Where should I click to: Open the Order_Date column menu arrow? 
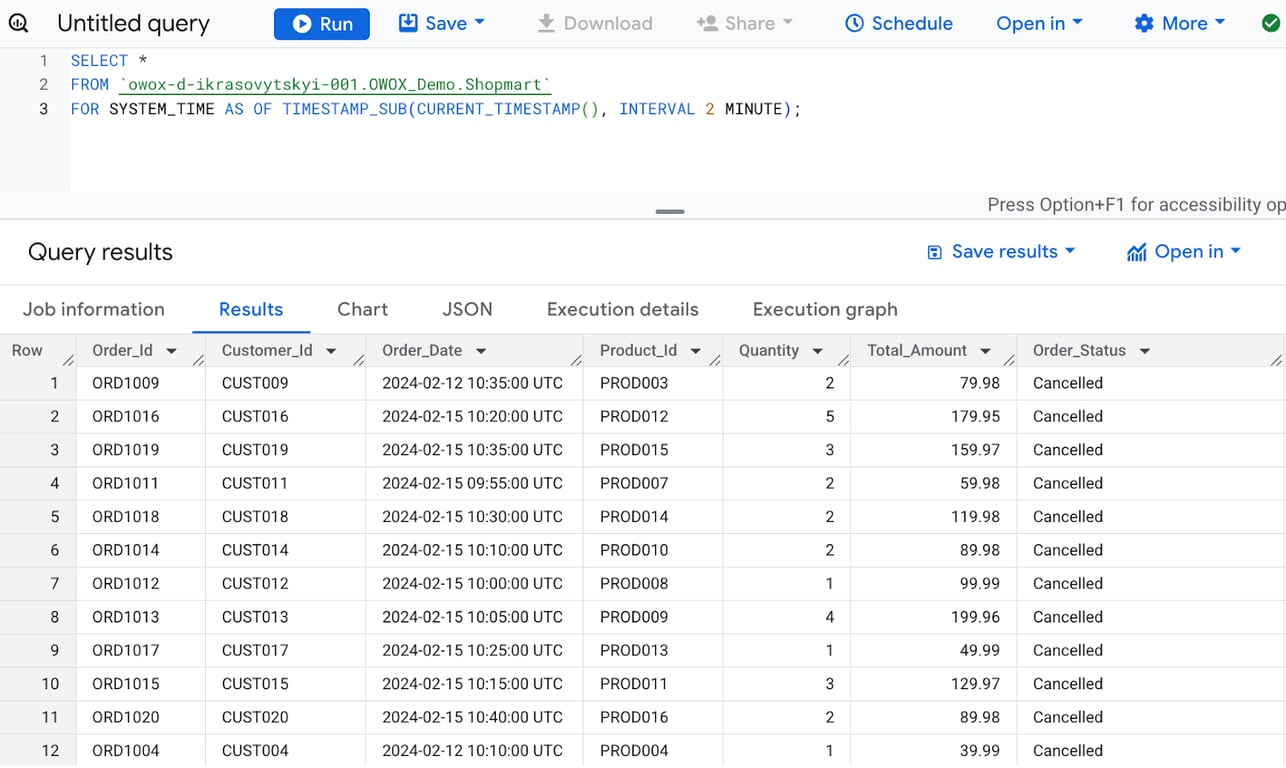click(x=481, y=351)
